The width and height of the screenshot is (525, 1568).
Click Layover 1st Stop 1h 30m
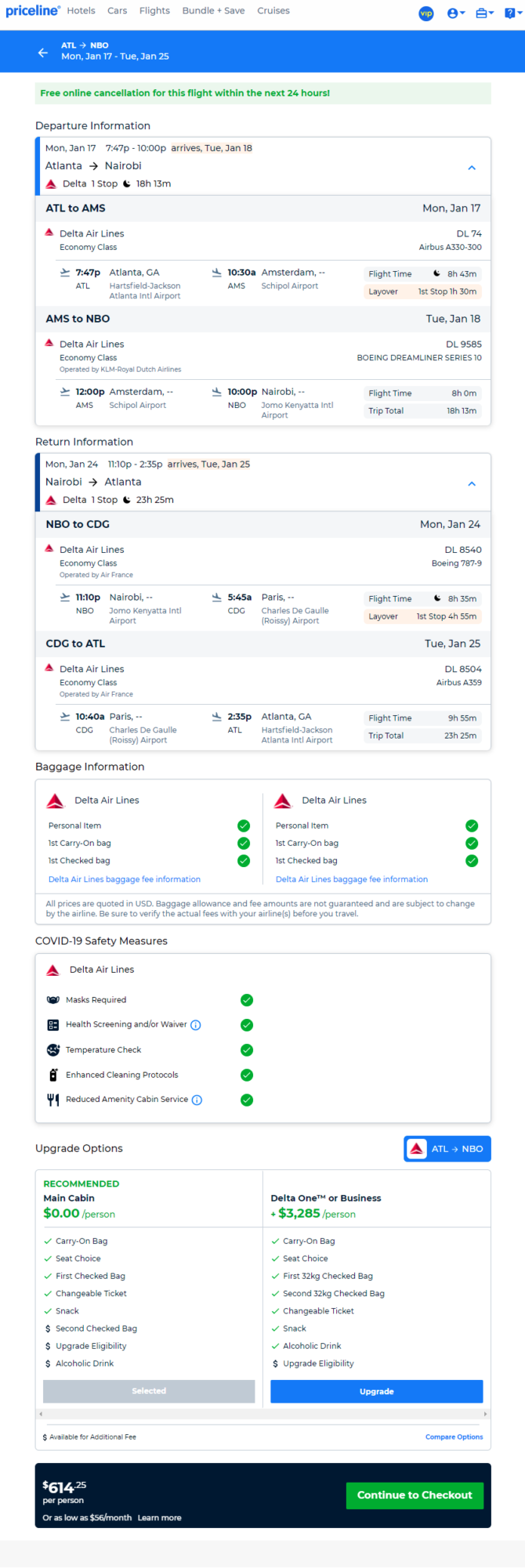422,291
